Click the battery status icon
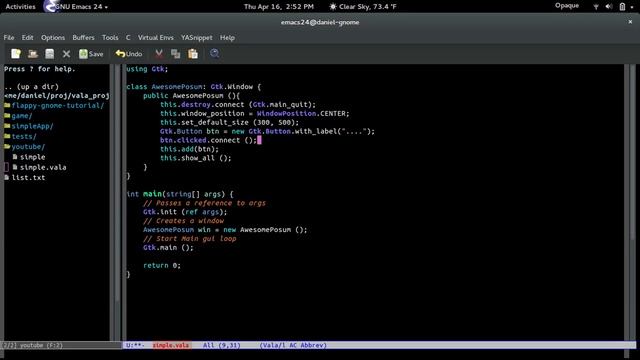The height and width of the screenshot is (360, 640). (622, 7)
